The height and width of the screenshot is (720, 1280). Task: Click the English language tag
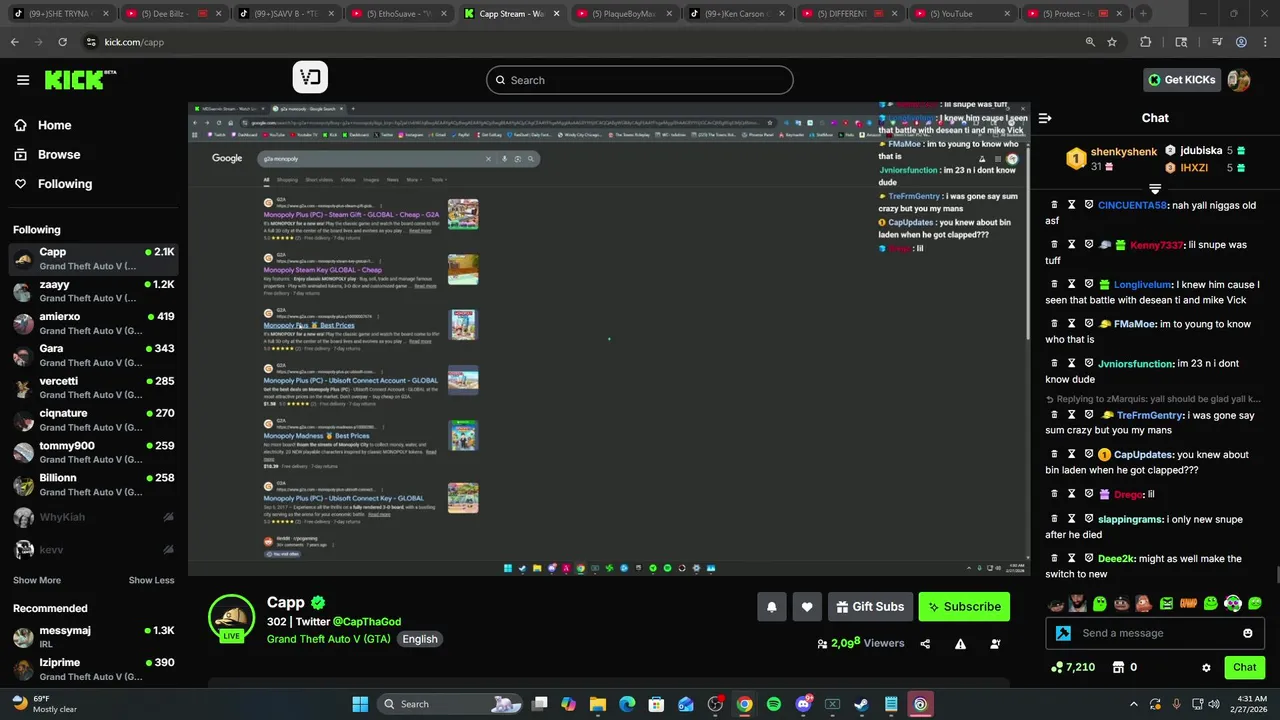click(x=420, y=639)
